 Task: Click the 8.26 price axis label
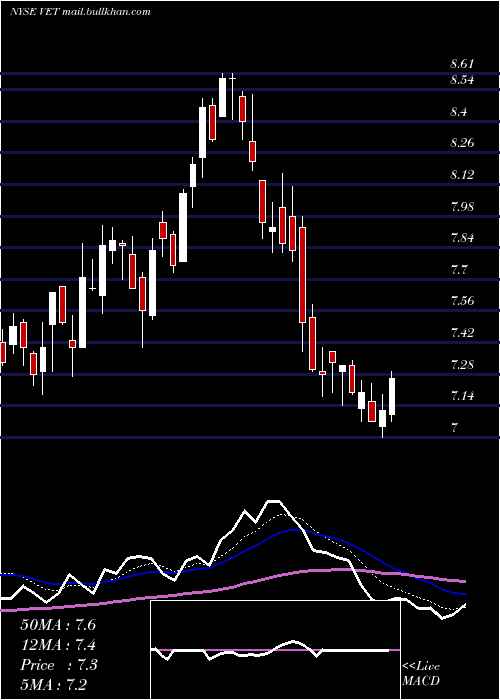click(462, 143)
